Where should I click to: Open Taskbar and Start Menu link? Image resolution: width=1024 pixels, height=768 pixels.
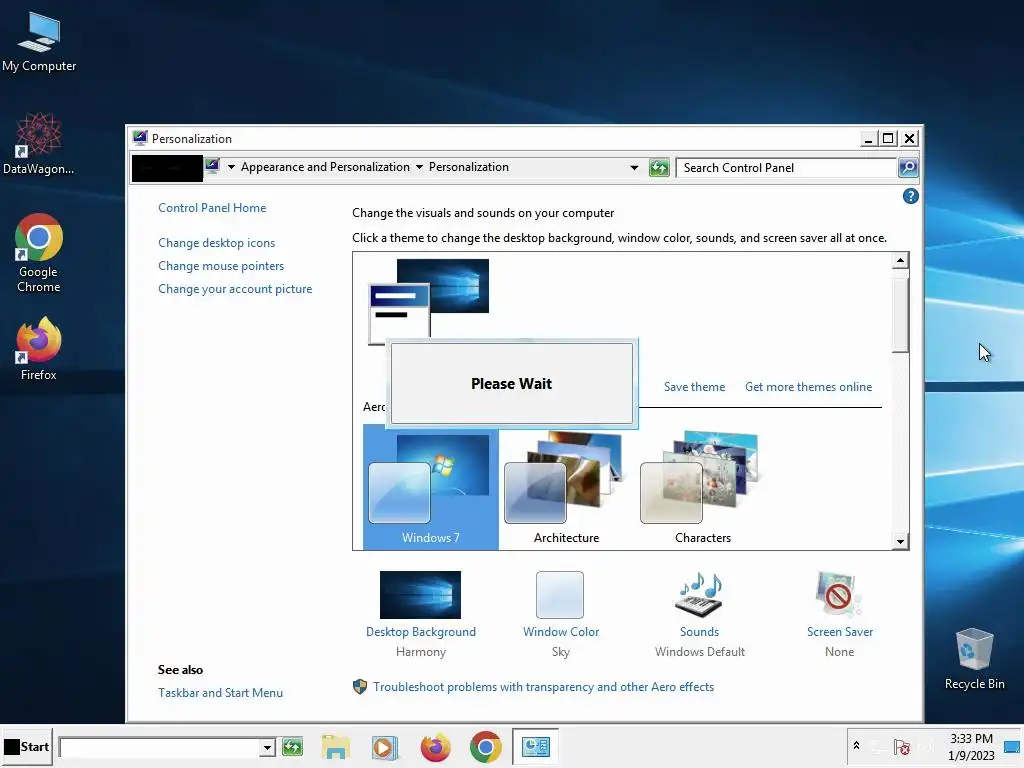(220, 693)
